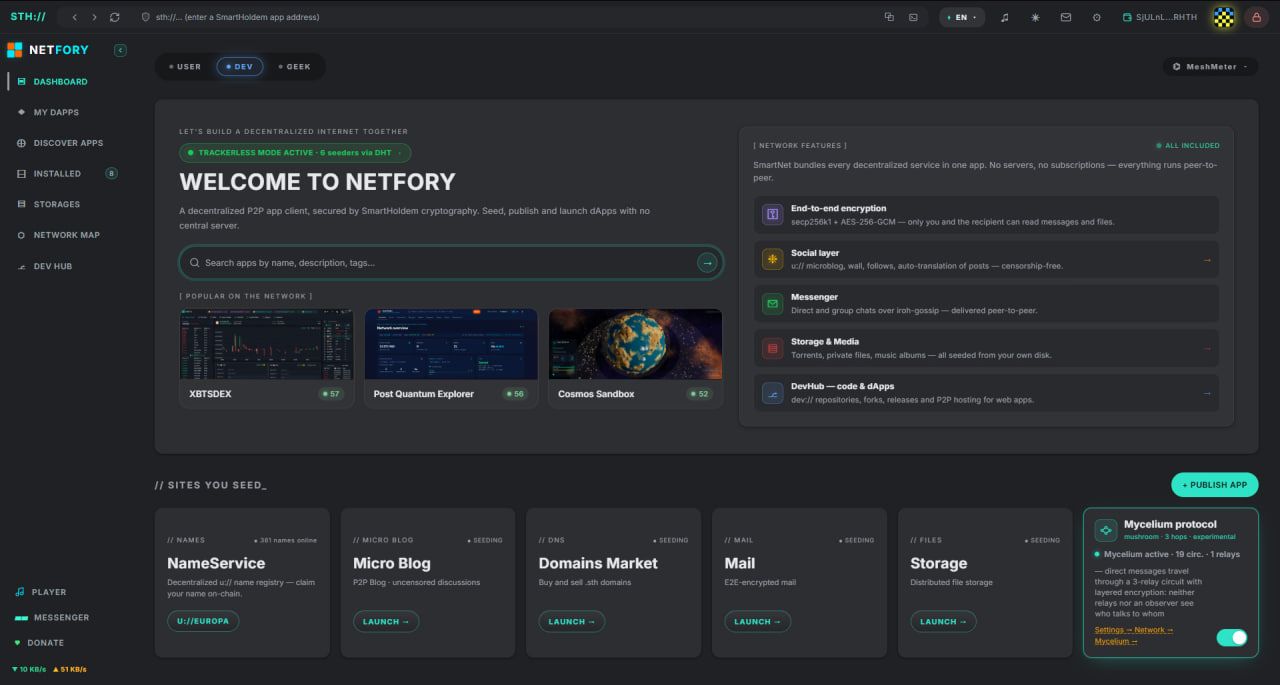Click the Storage & Media red icon

(772, 348)
